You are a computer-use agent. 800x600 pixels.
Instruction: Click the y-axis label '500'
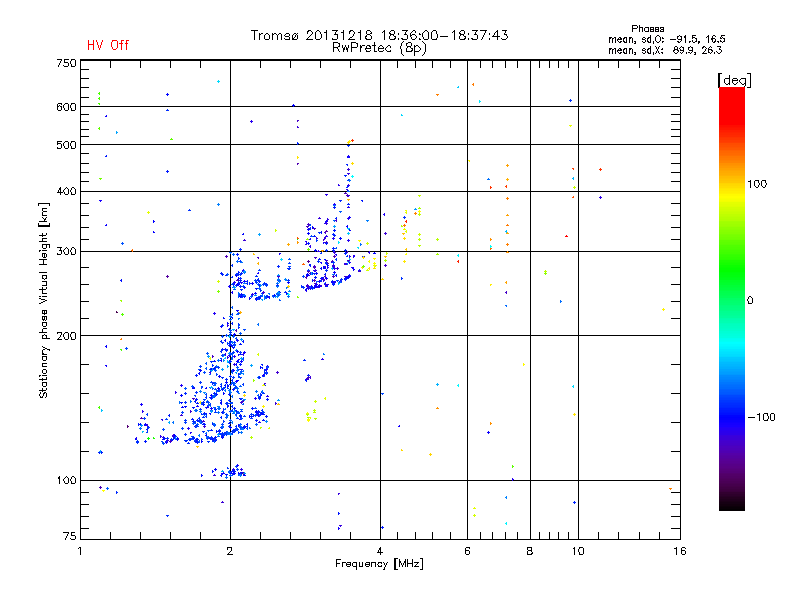coord(66,145)
